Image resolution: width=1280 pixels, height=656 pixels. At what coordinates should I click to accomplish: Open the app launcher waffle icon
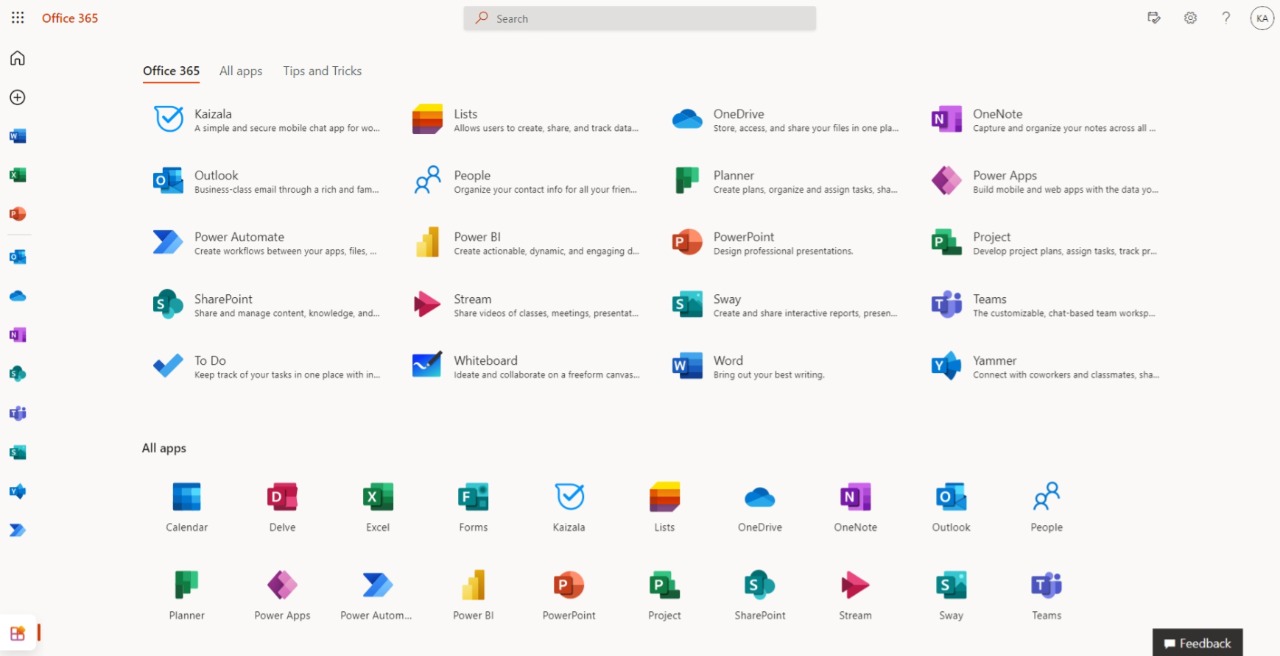click(x=17, y=18)
